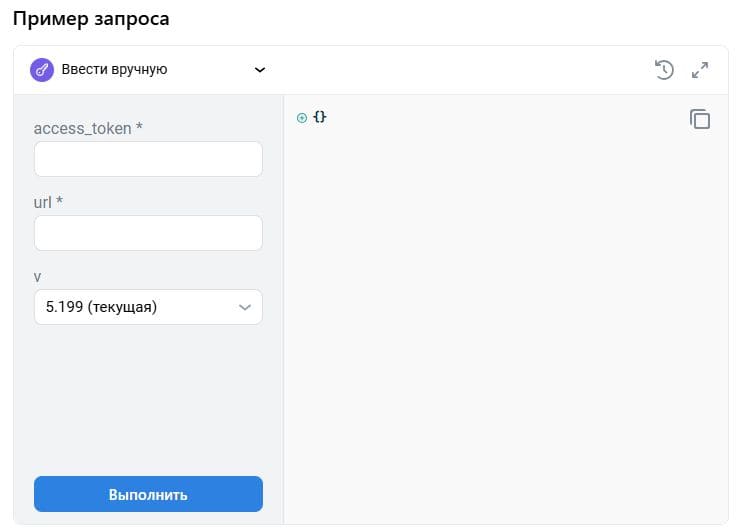Open the "Ввести вручную" token mode dropdown
The width and height of the screenshot is (739, 532).
114,70
